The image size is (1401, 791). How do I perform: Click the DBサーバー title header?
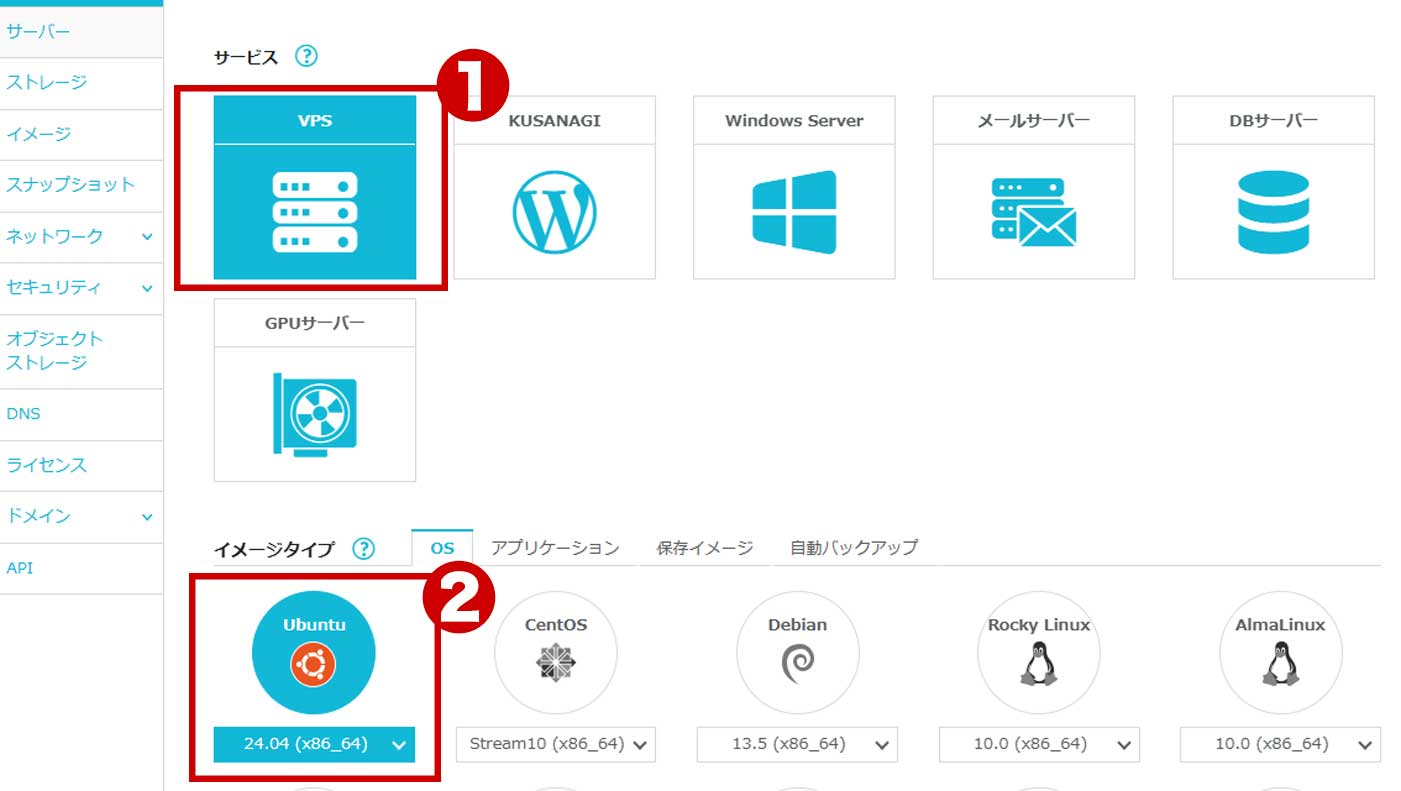coord(1273,121)
